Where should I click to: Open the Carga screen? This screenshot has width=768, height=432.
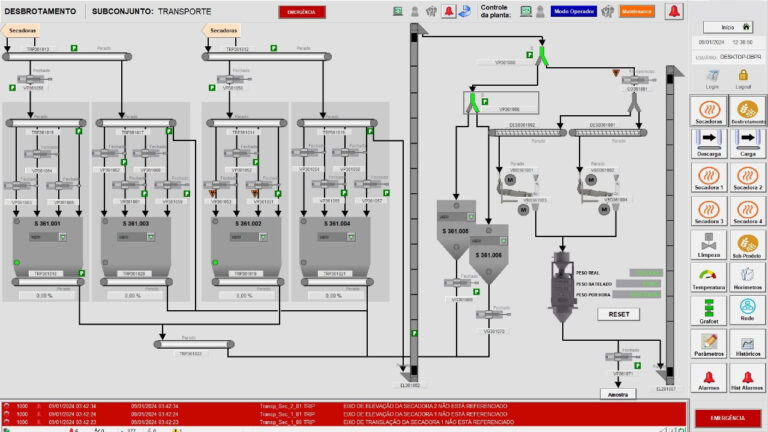point(747,143)
